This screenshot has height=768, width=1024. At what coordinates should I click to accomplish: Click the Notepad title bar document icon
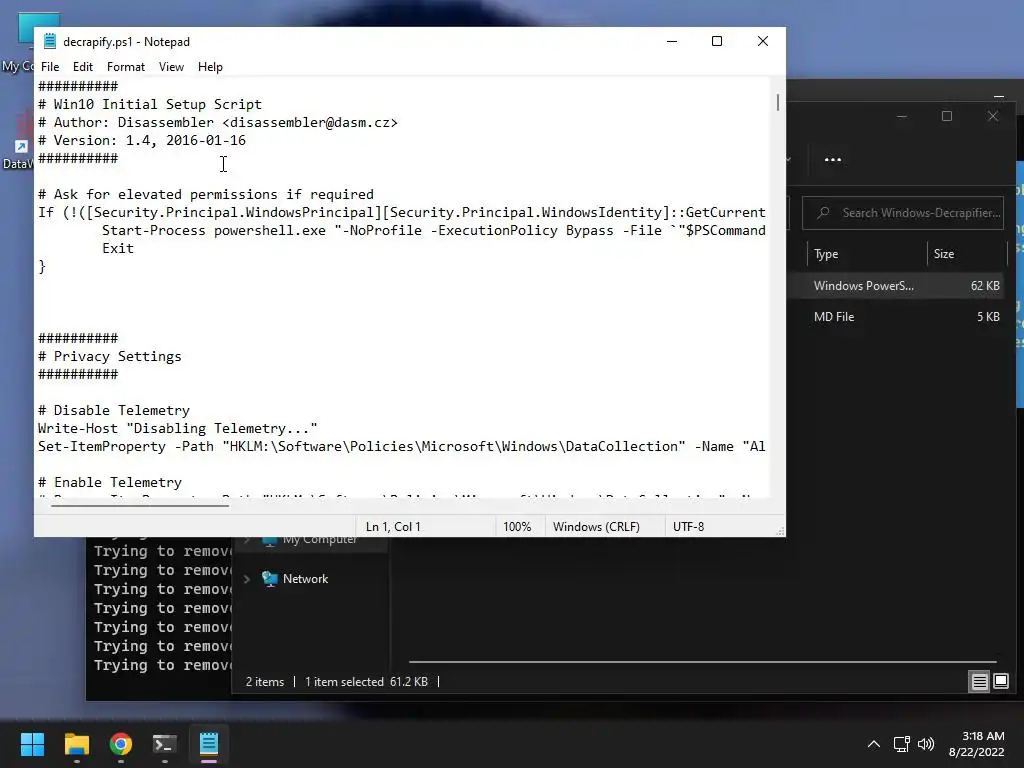tap(50, 41)
